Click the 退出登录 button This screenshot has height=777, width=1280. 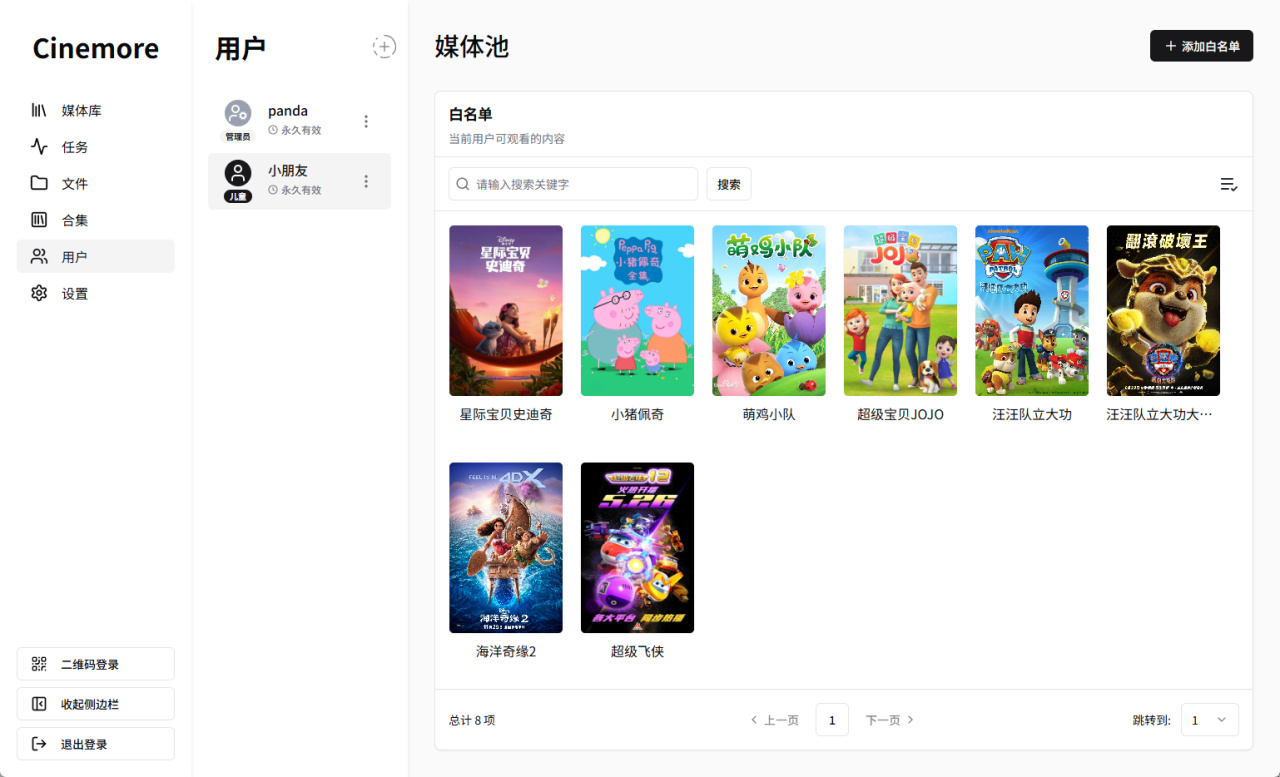point(96,744)
